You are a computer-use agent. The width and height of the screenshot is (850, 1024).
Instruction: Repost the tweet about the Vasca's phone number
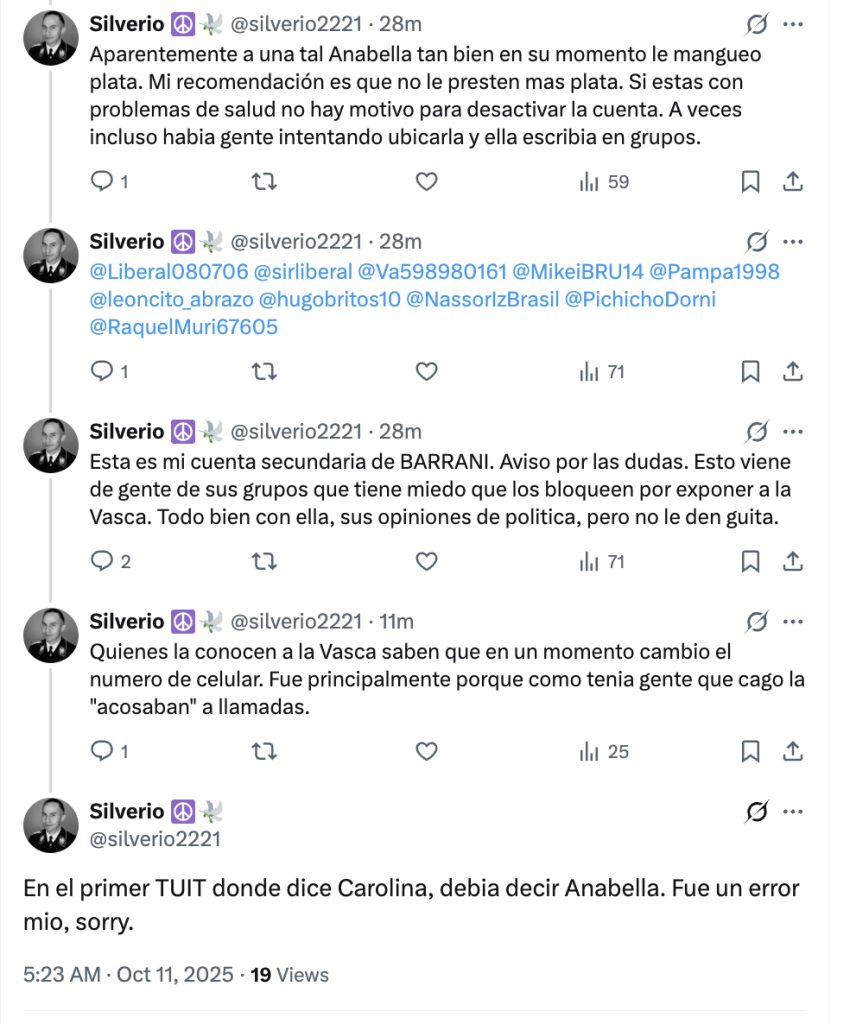tap(264, 751)
